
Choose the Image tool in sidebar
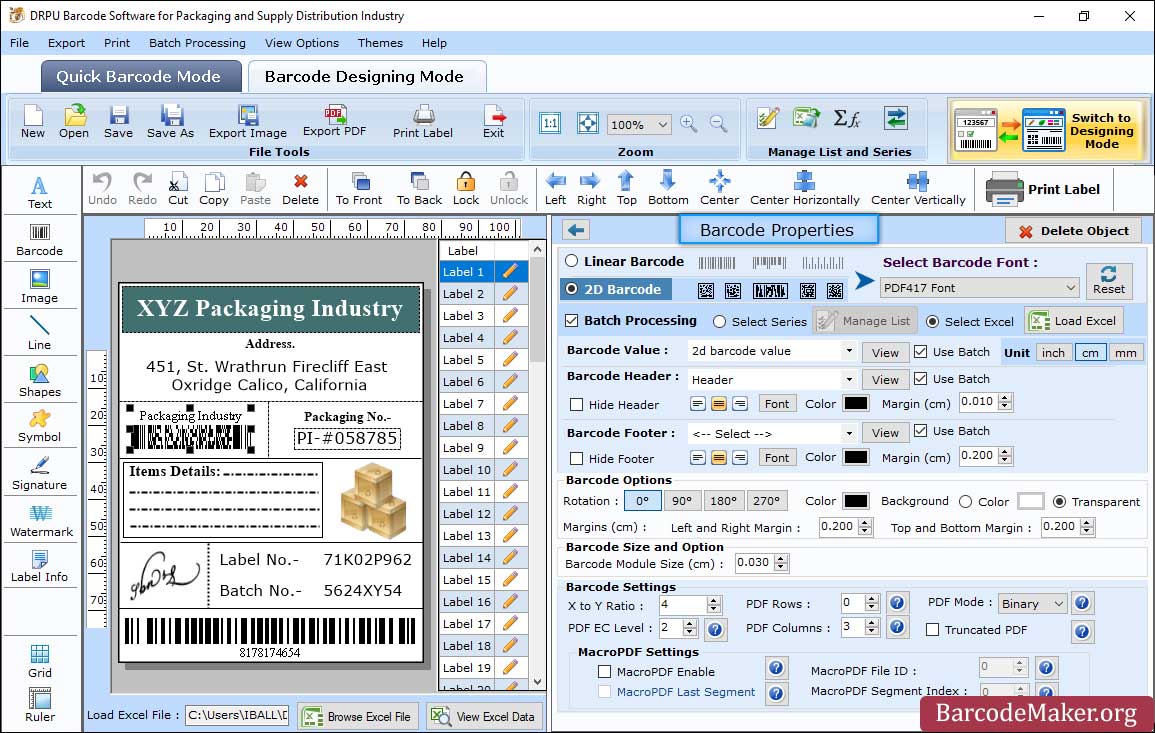pos(40,287)
